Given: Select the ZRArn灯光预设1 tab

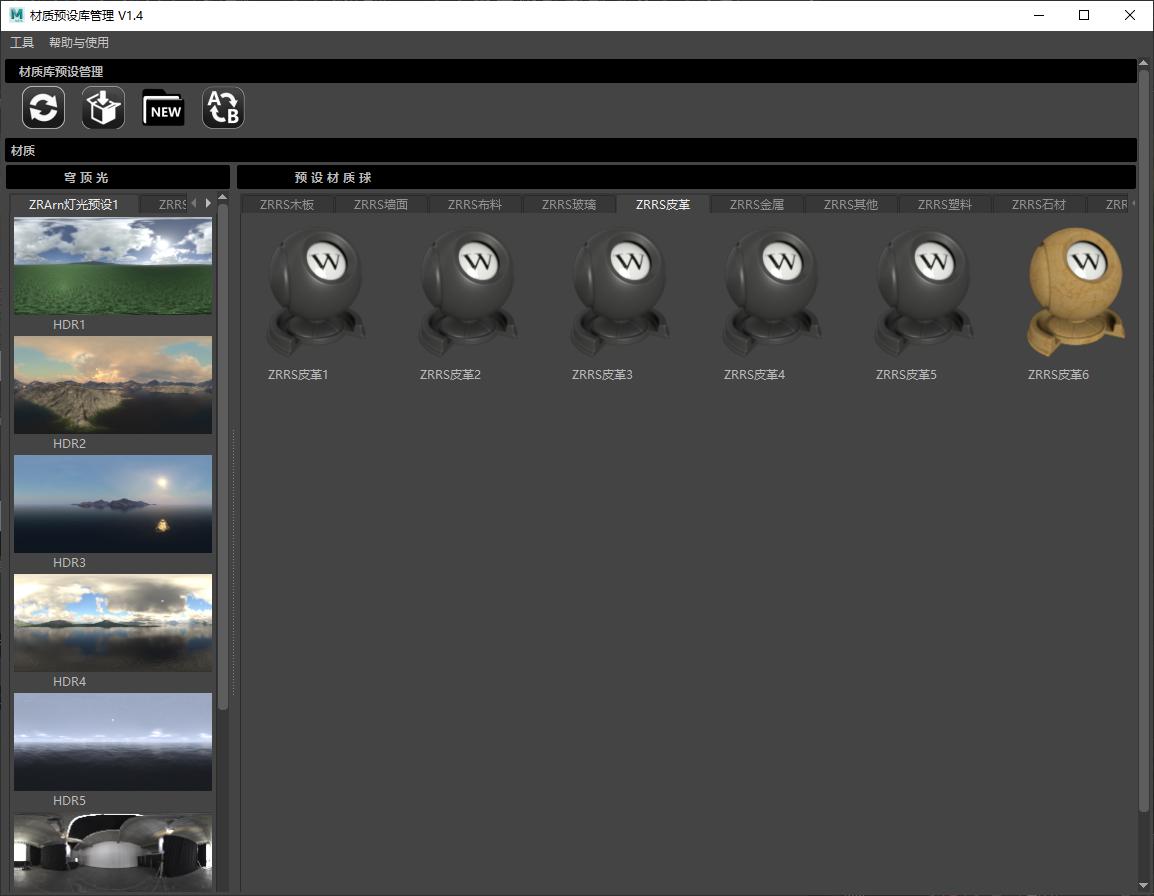Looking at the screenshot, I should [x=74, y=205].
